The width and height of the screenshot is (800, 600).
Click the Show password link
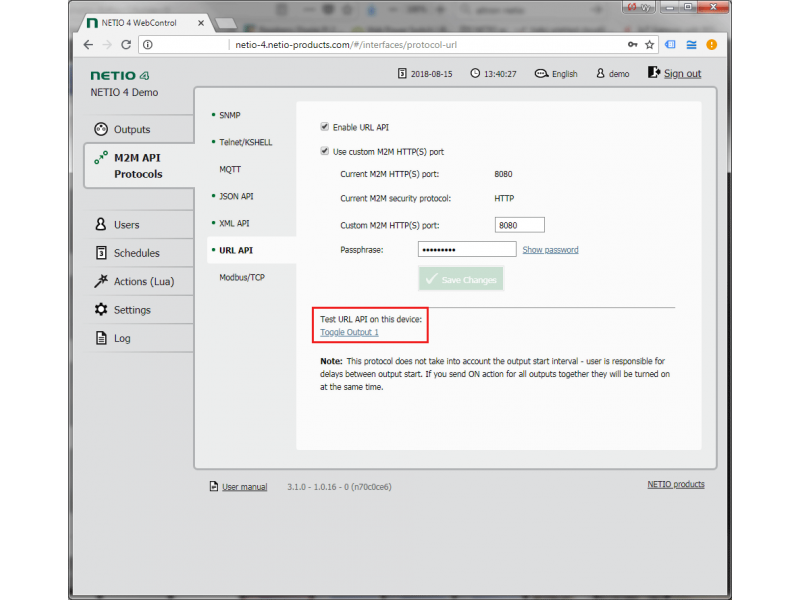550,250
